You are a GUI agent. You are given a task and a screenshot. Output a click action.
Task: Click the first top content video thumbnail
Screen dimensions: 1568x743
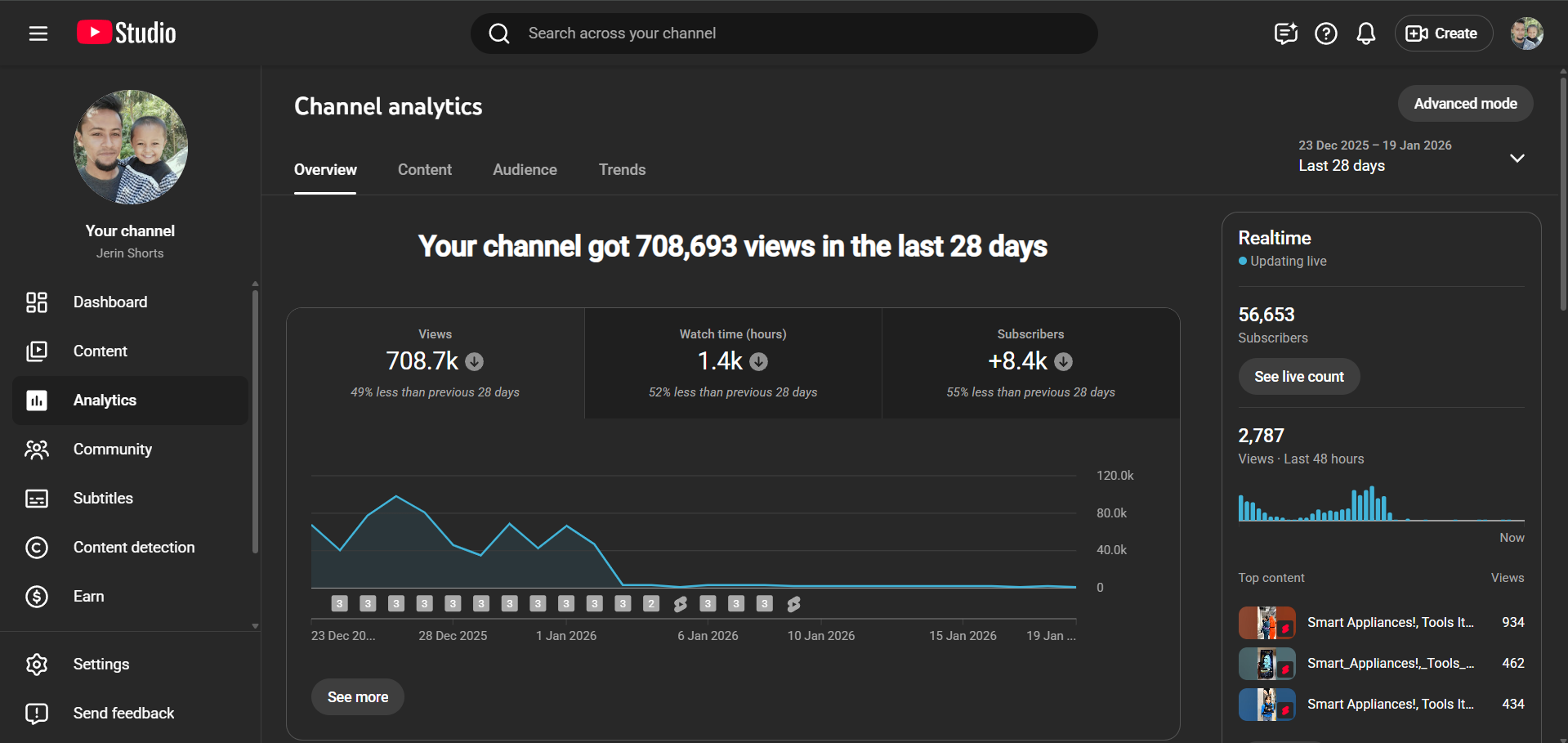click(x=1266, y=623)
